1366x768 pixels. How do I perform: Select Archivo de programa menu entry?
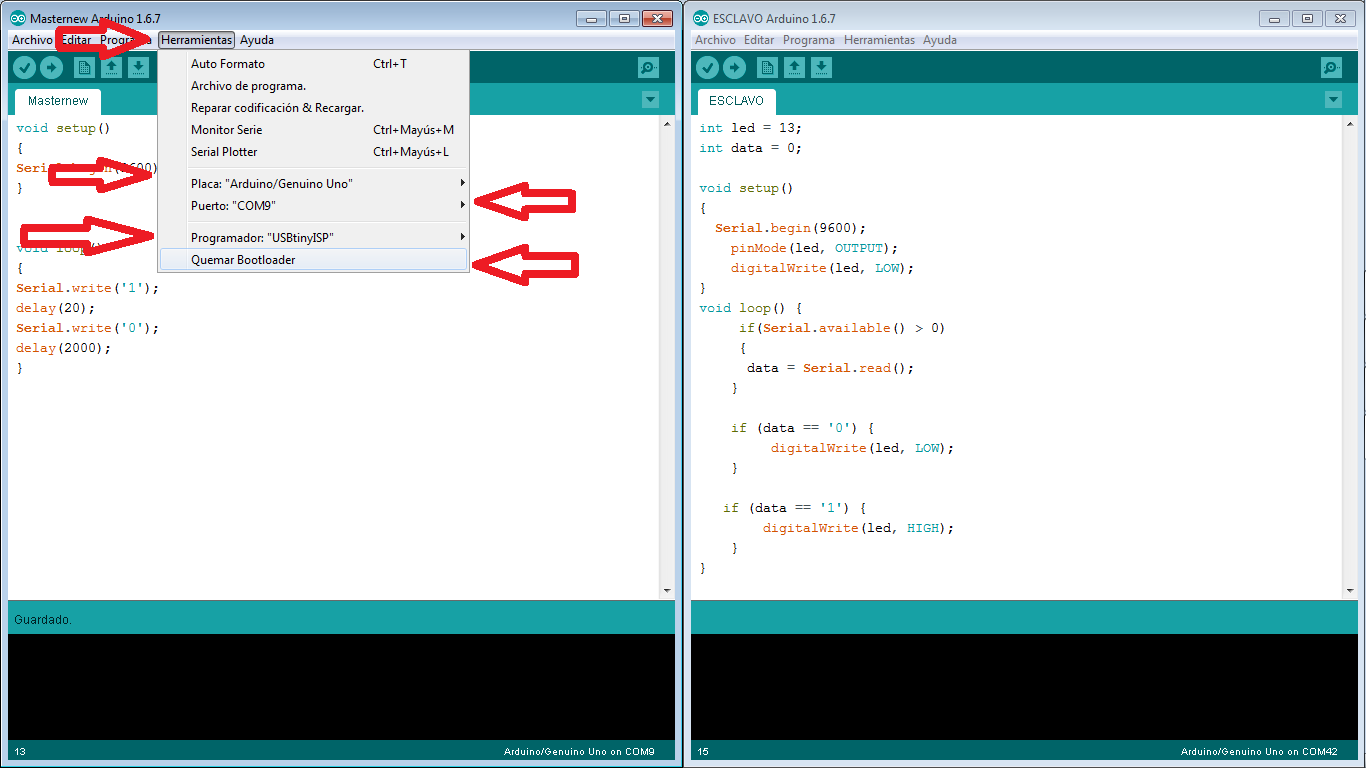(314, 85)
